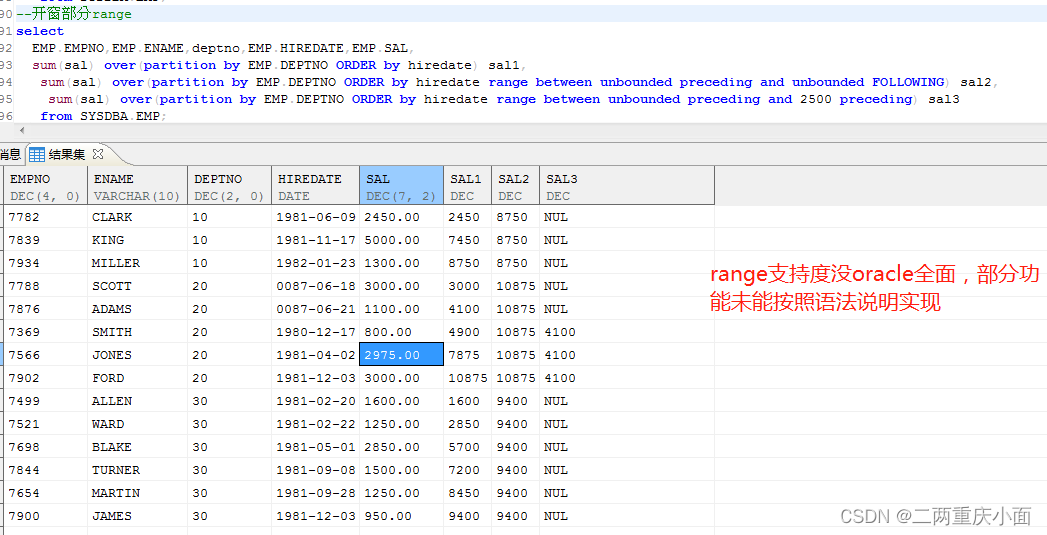This screenshot has width=1047, height=535.
Task: Click SAL3 value 4100 in SMITH row
Action: coord(627,332)
